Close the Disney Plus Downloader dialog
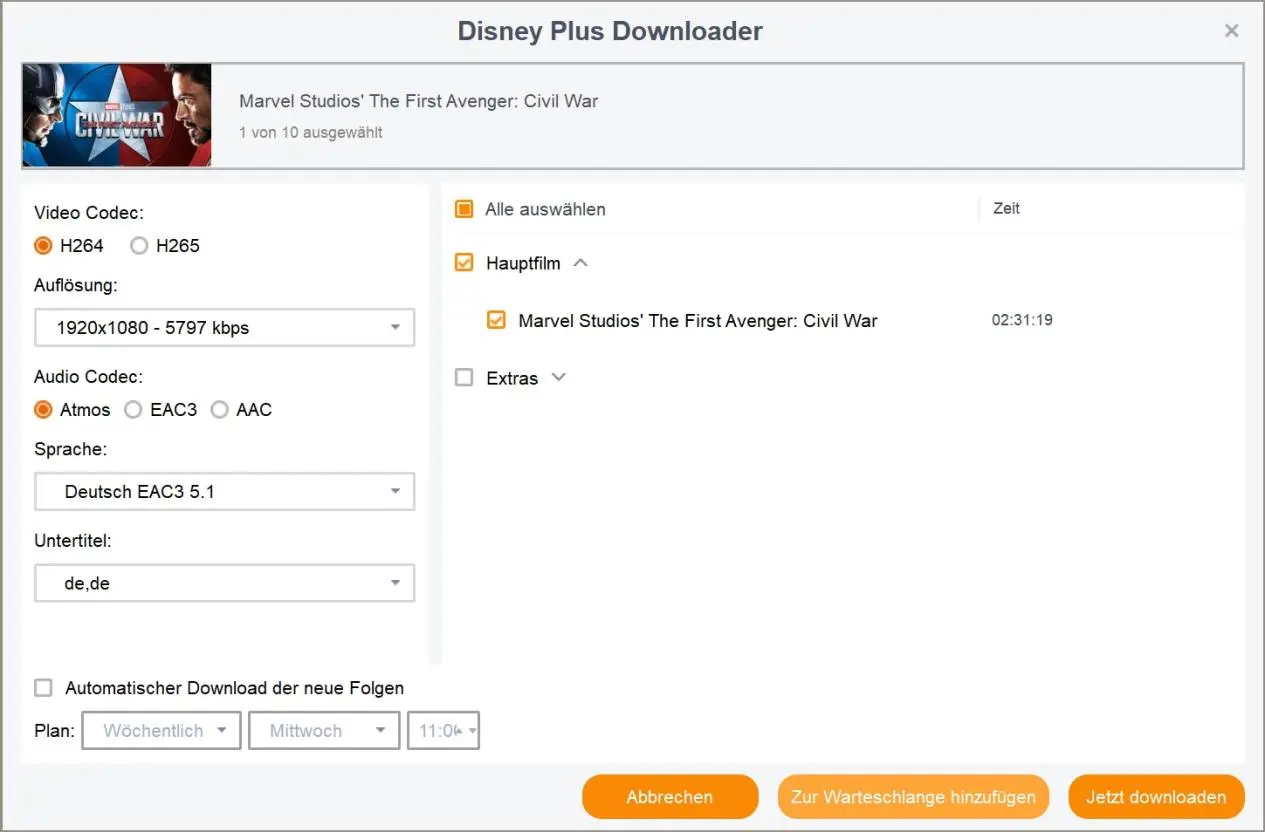The image size is (1265, 832). click(x=1232, y=31)
